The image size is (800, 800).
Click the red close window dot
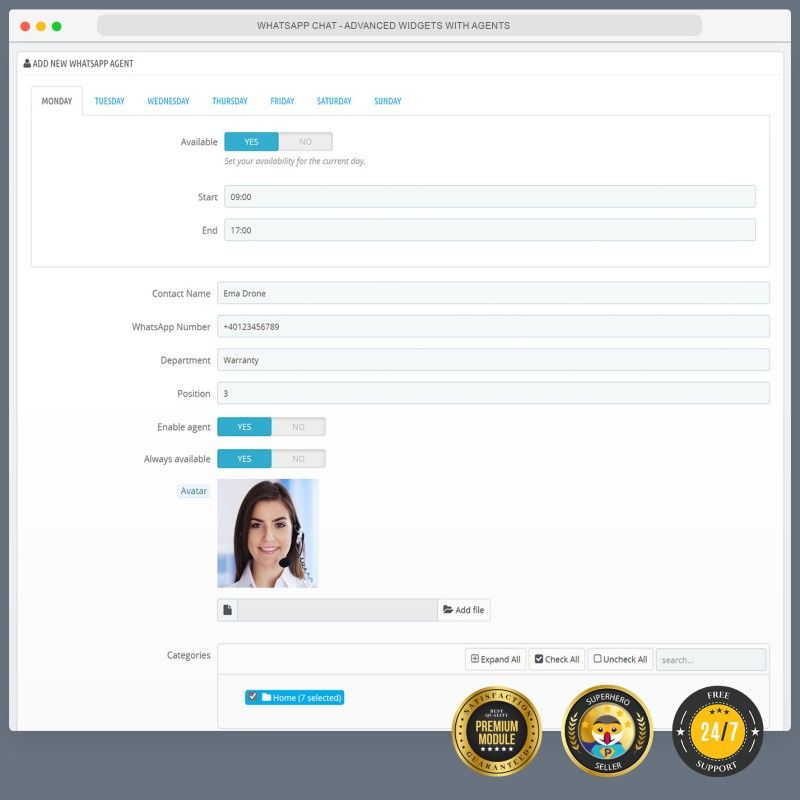(x=25, y=26)
